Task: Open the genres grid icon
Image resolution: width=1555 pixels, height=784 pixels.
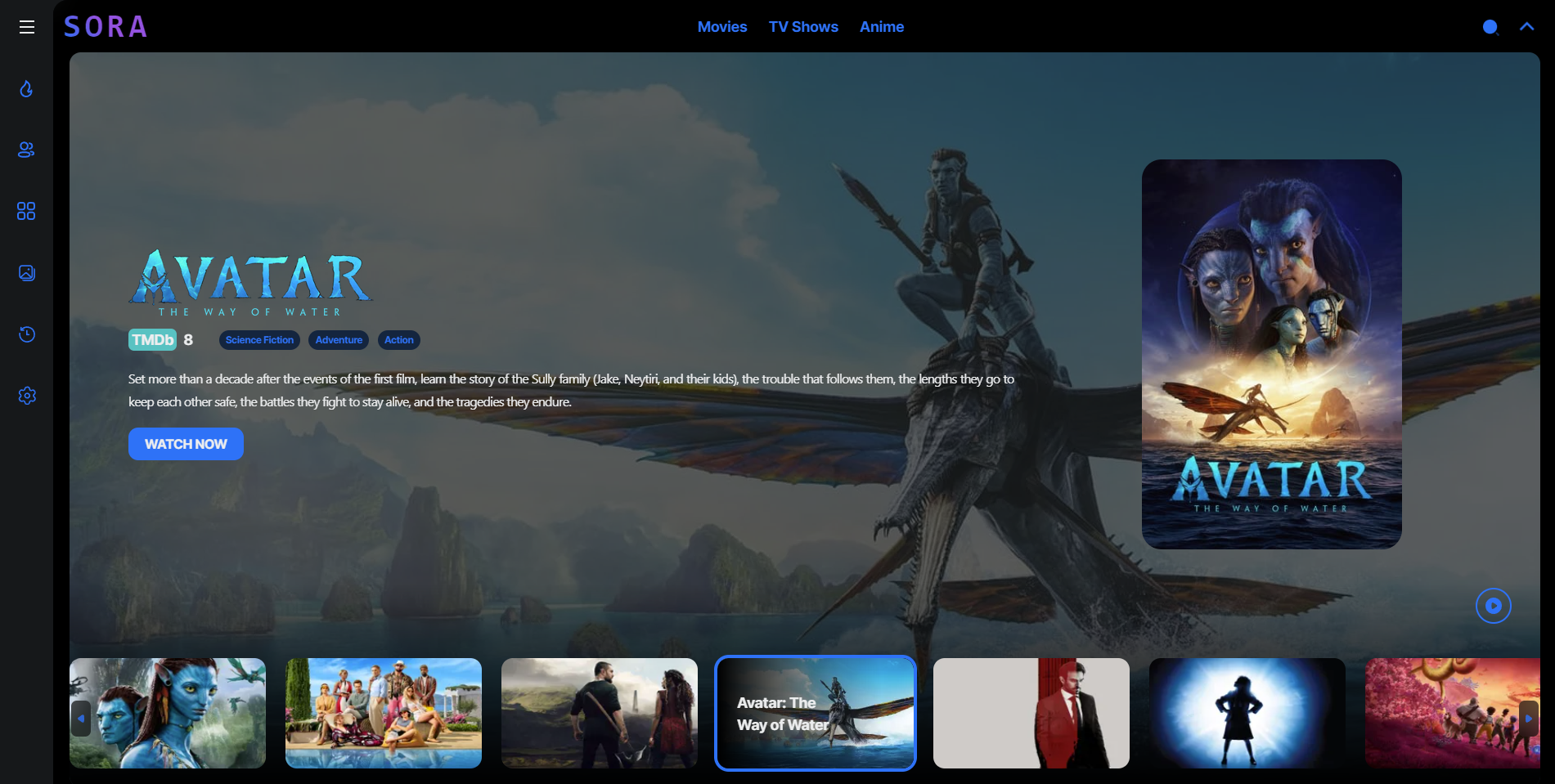Action: (x=26, y=211)
